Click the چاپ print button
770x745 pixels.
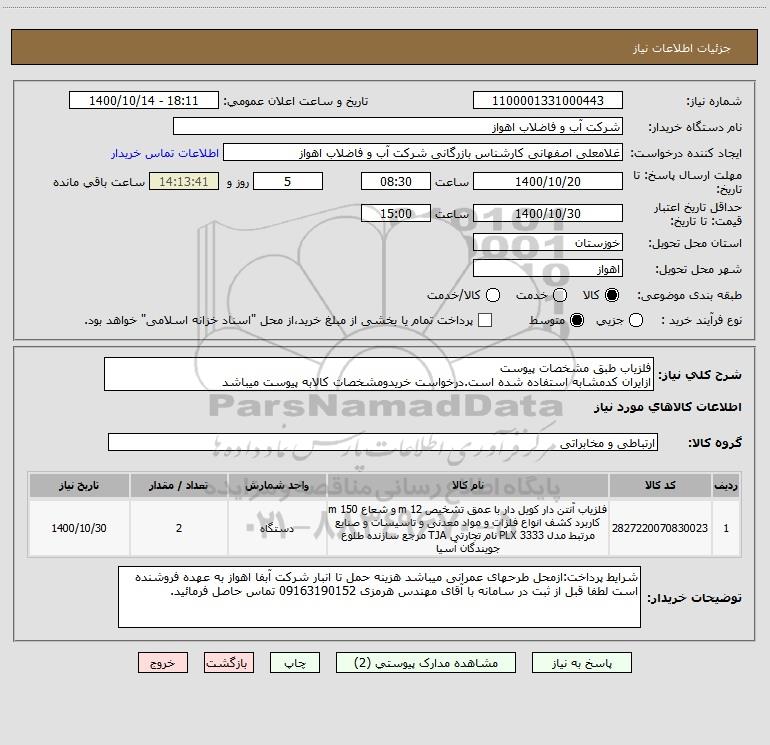tap(295, 662)
